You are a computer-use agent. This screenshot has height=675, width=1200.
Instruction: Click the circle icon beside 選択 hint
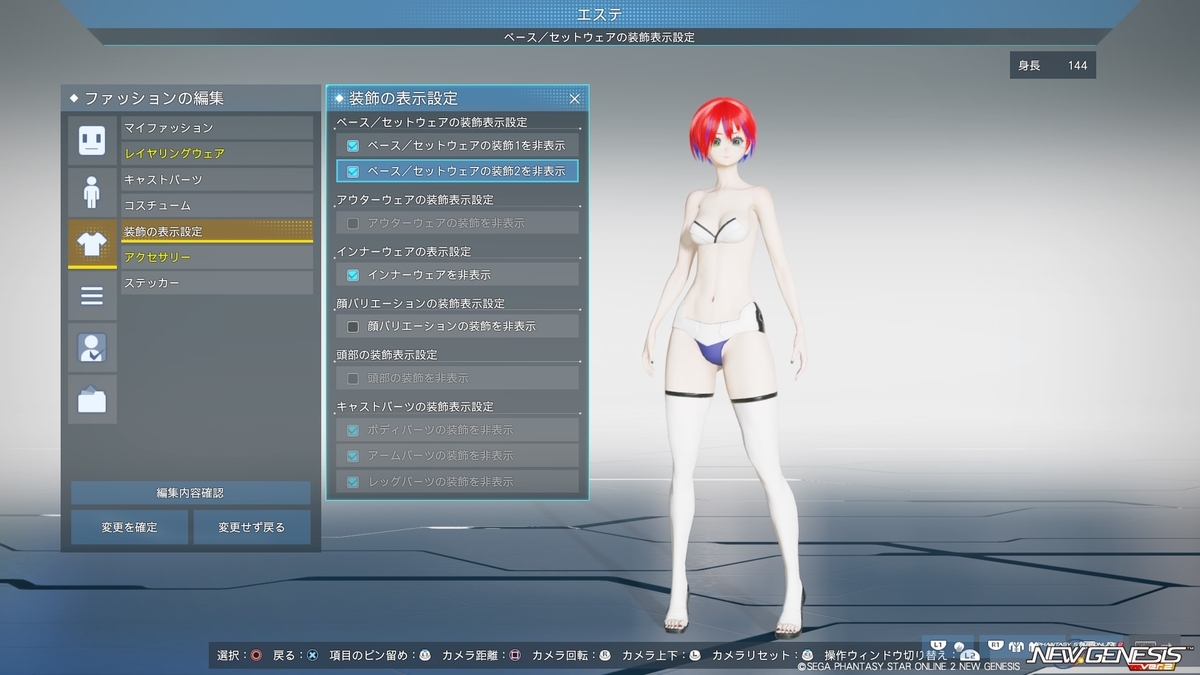pyautogui.click(x=257, y=656)
